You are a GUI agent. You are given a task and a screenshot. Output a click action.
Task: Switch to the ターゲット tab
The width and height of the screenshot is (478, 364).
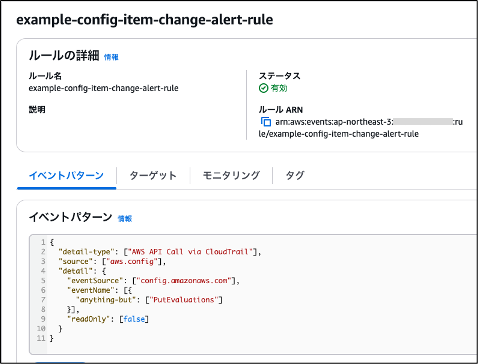pyautogui.click(x=153, y=175)
